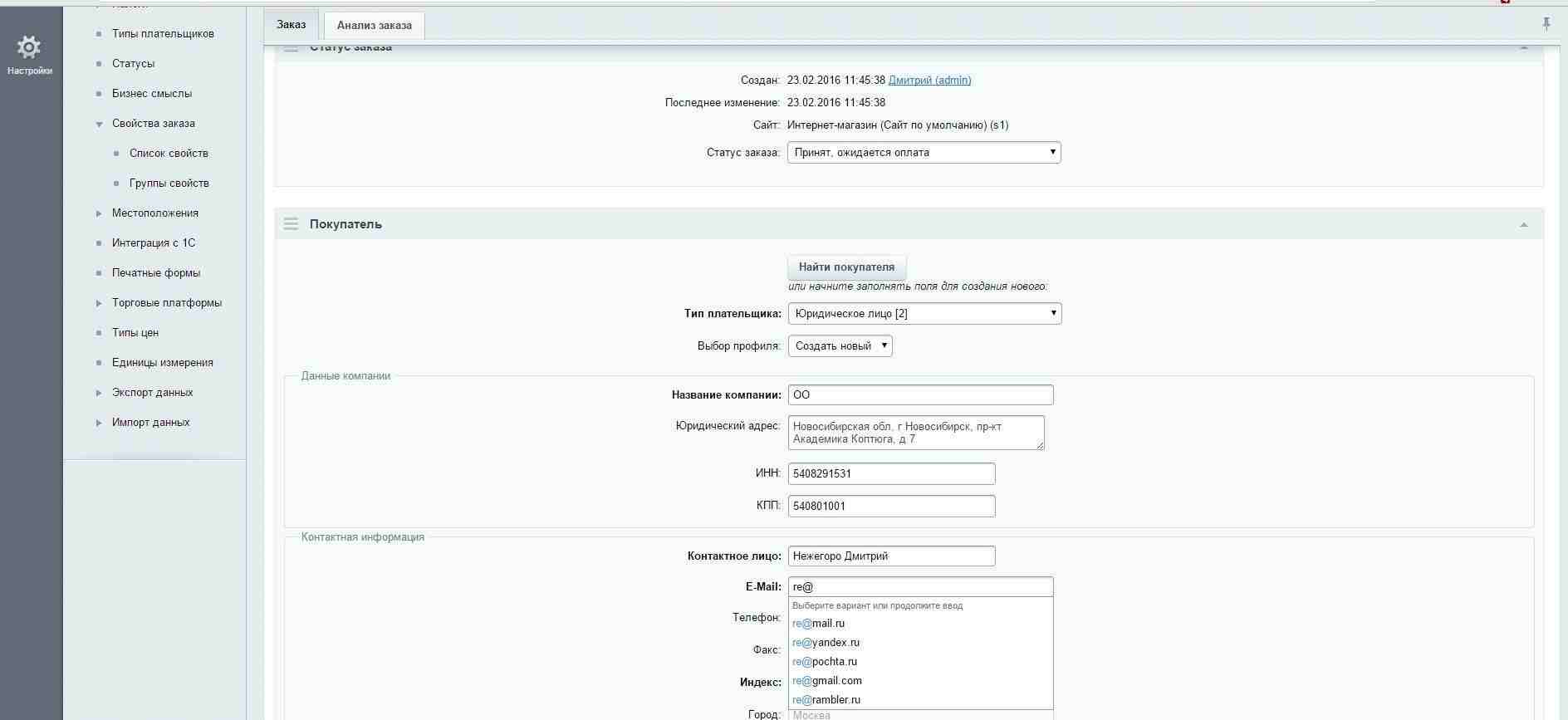The image size is (1568, 720).
Task: Click the Юридический адрес text area
Action: 916,433
